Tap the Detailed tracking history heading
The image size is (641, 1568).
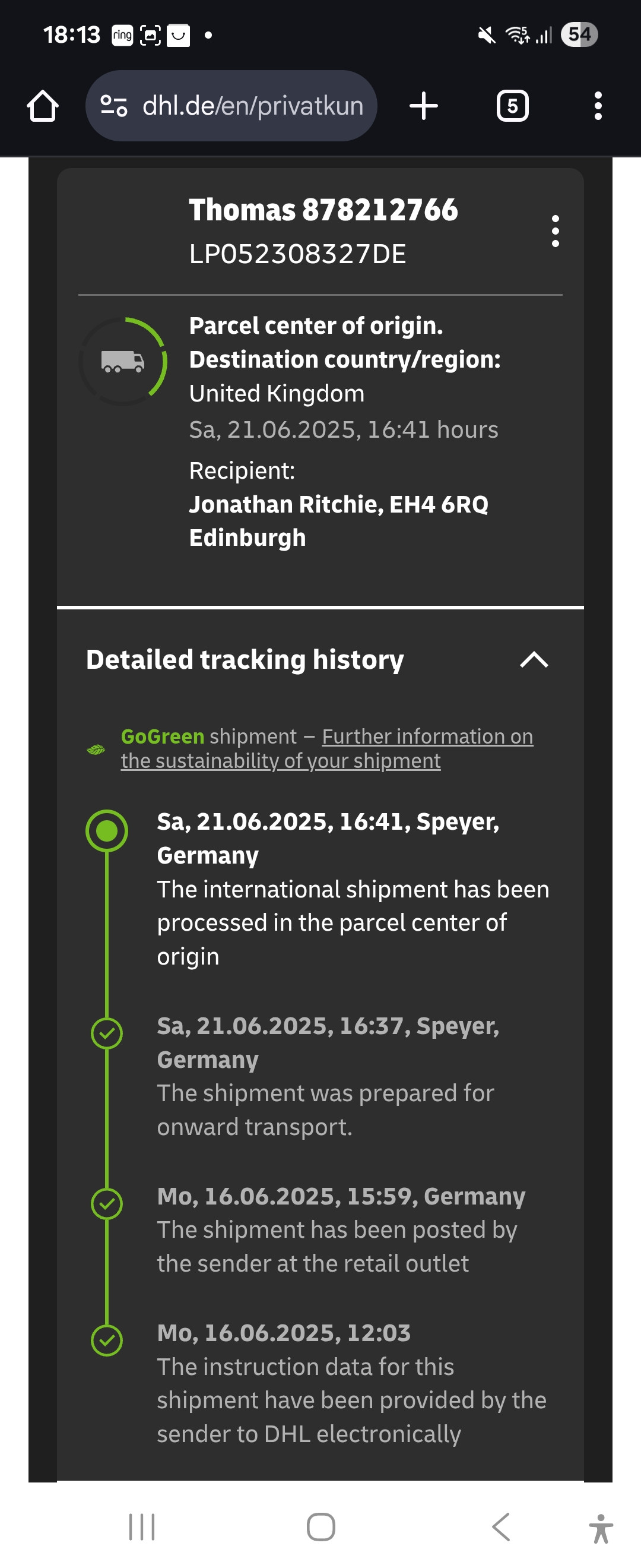pos(245,660)
